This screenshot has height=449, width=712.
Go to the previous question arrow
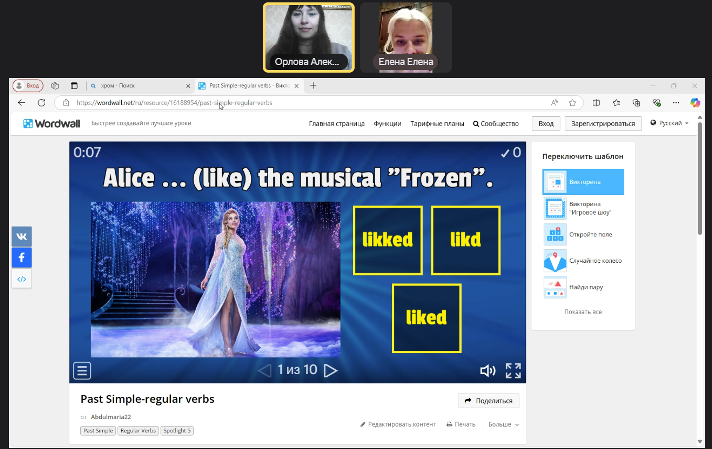coord(264,370)
